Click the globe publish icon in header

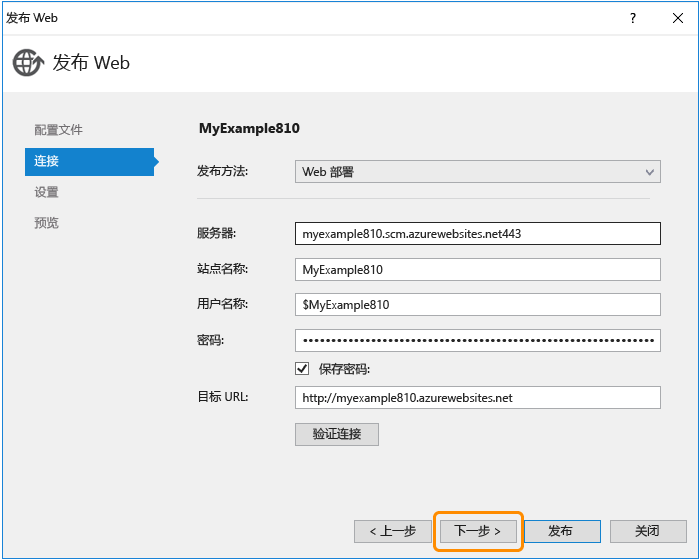(27, 63)
